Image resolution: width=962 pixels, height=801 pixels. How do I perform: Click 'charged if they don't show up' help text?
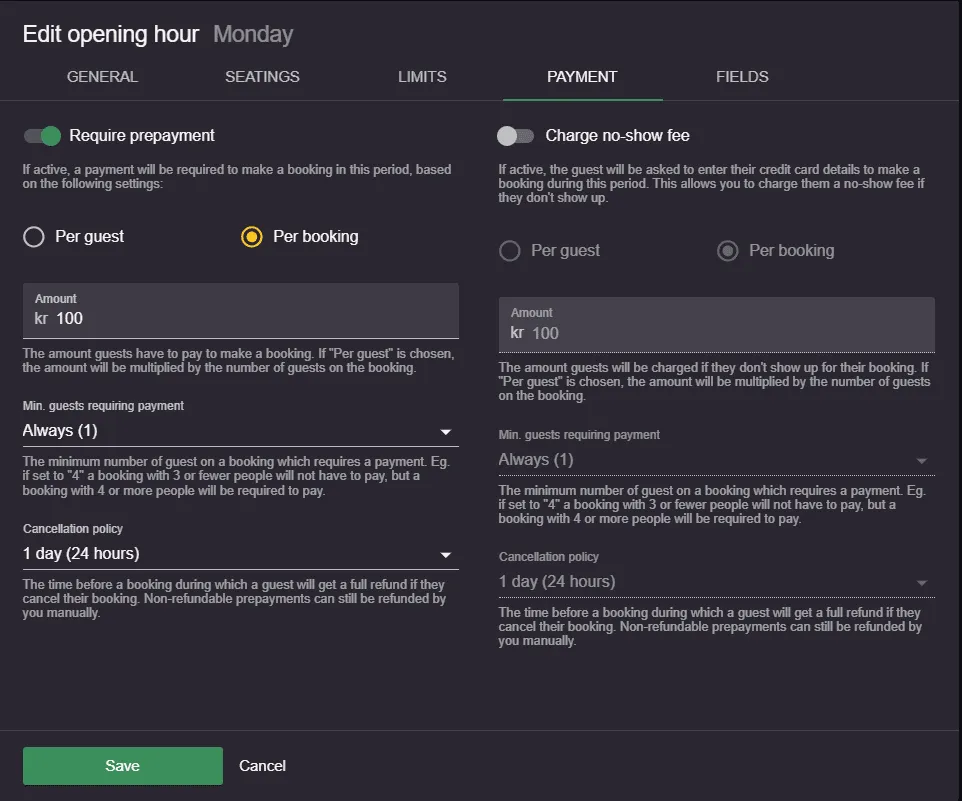pos(714,381)
